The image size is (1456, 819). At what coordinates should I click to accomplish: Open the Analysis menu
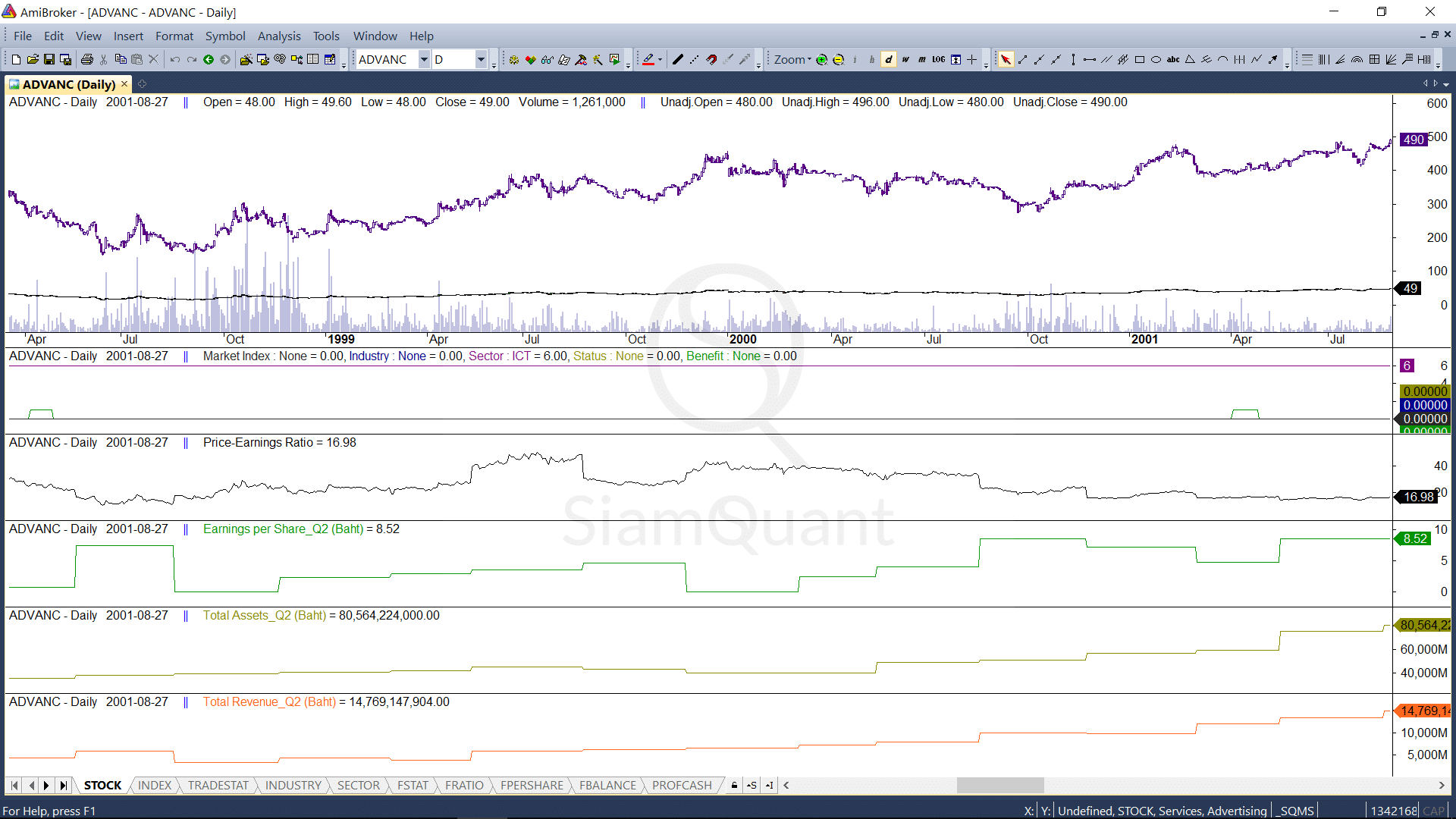[x=278, y=36]
